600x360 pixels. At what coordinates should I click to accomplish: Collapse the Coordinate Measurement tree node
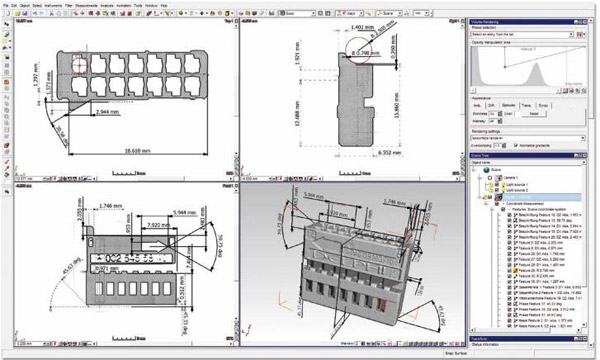(x=487, y=204)
